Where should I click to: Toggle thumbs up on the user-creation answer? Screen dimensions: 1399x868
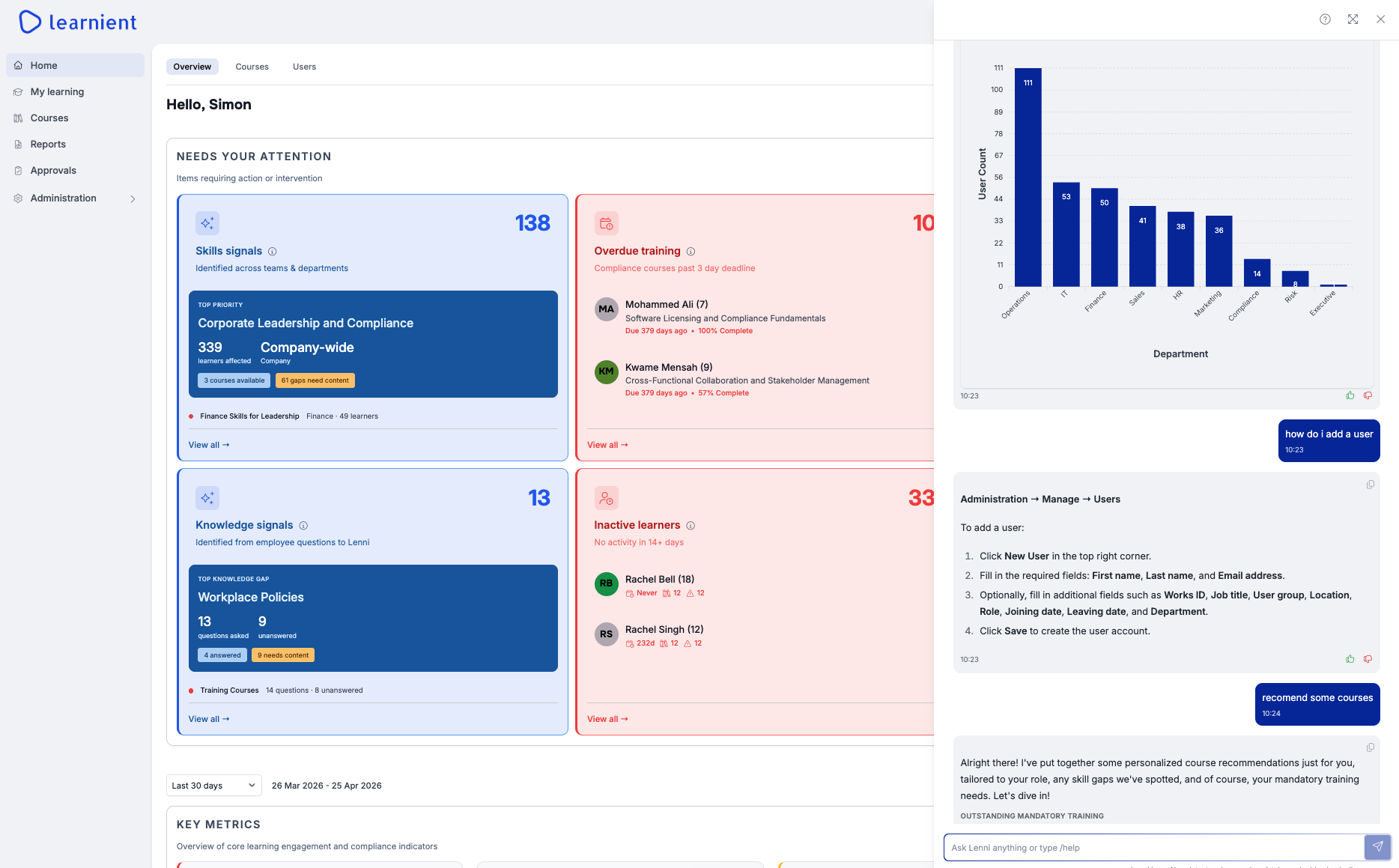click(x=1350, y=659)
